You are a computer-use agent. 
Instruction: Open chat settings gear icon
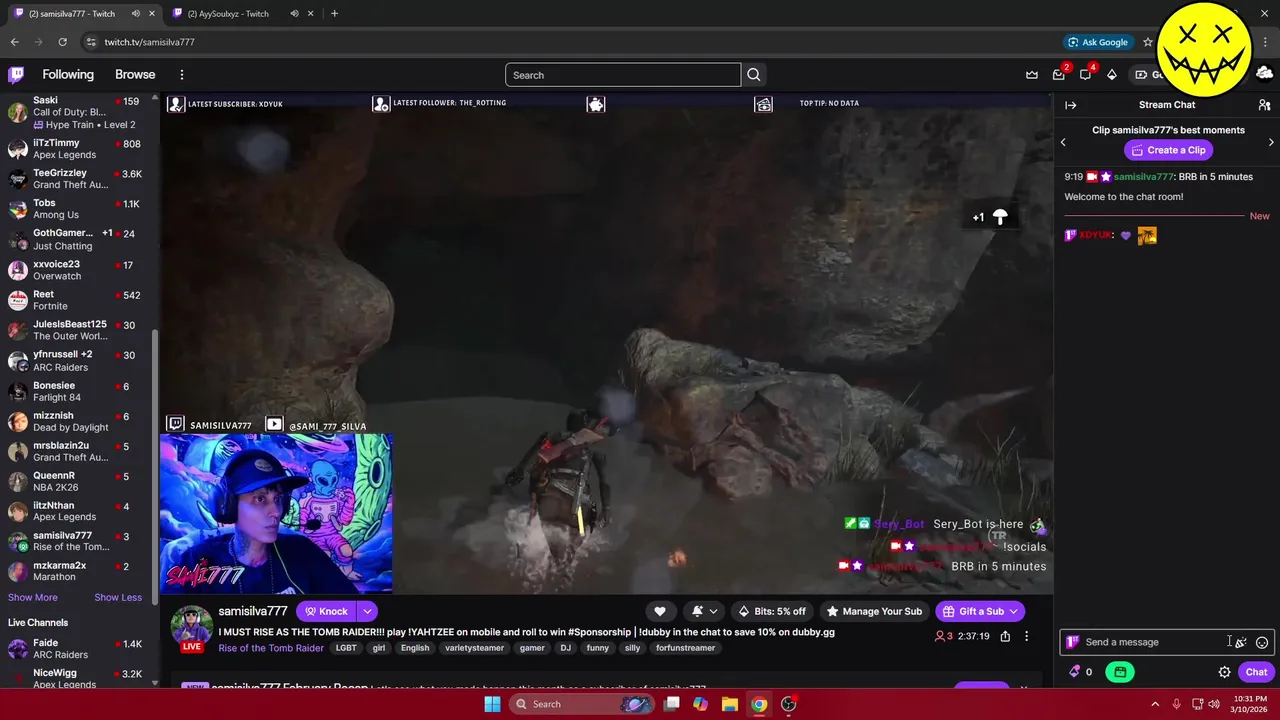[x=1224, y=672]
